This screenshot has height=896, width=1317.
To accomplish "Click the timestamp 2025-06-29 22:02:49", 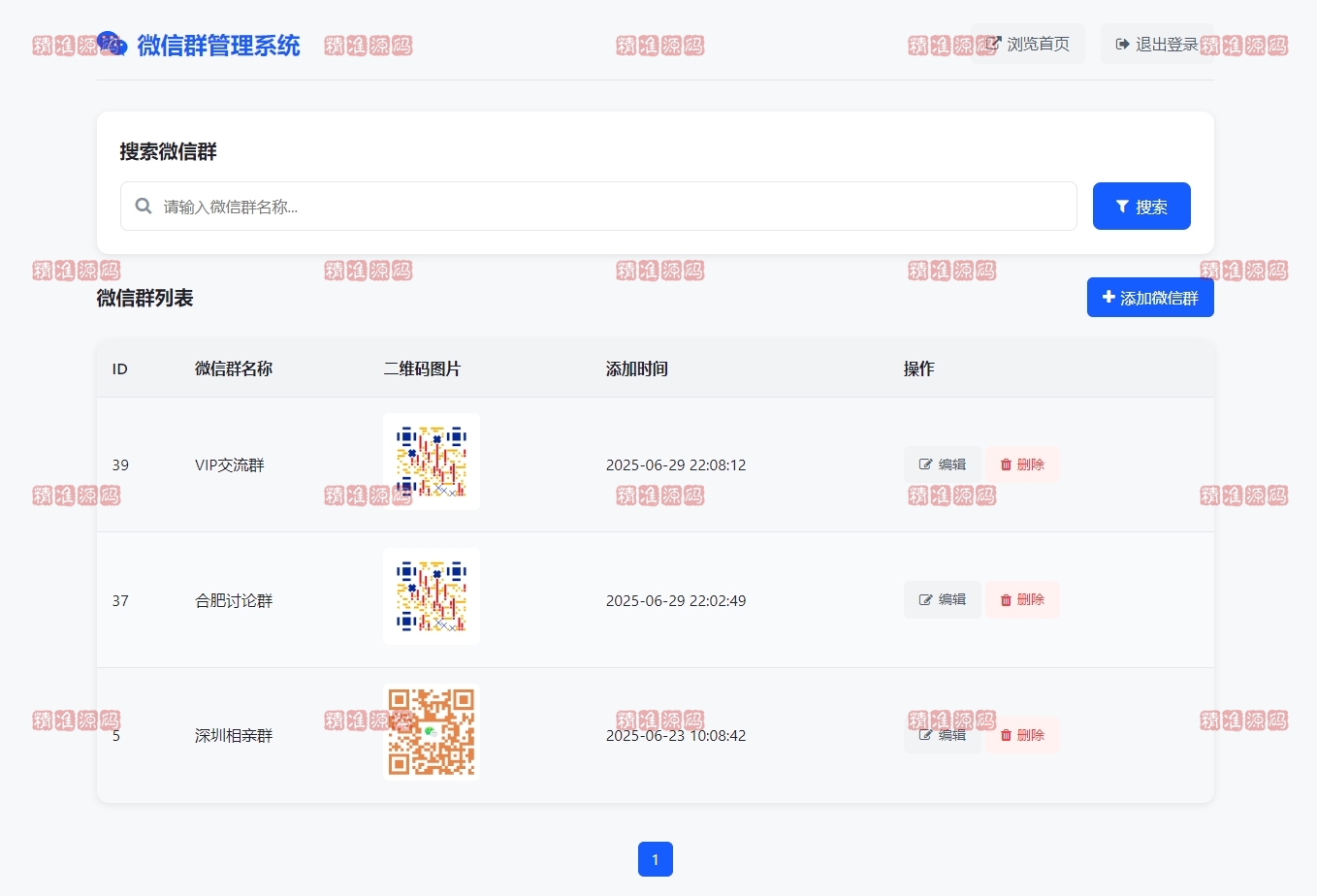I will coord(676,600).
